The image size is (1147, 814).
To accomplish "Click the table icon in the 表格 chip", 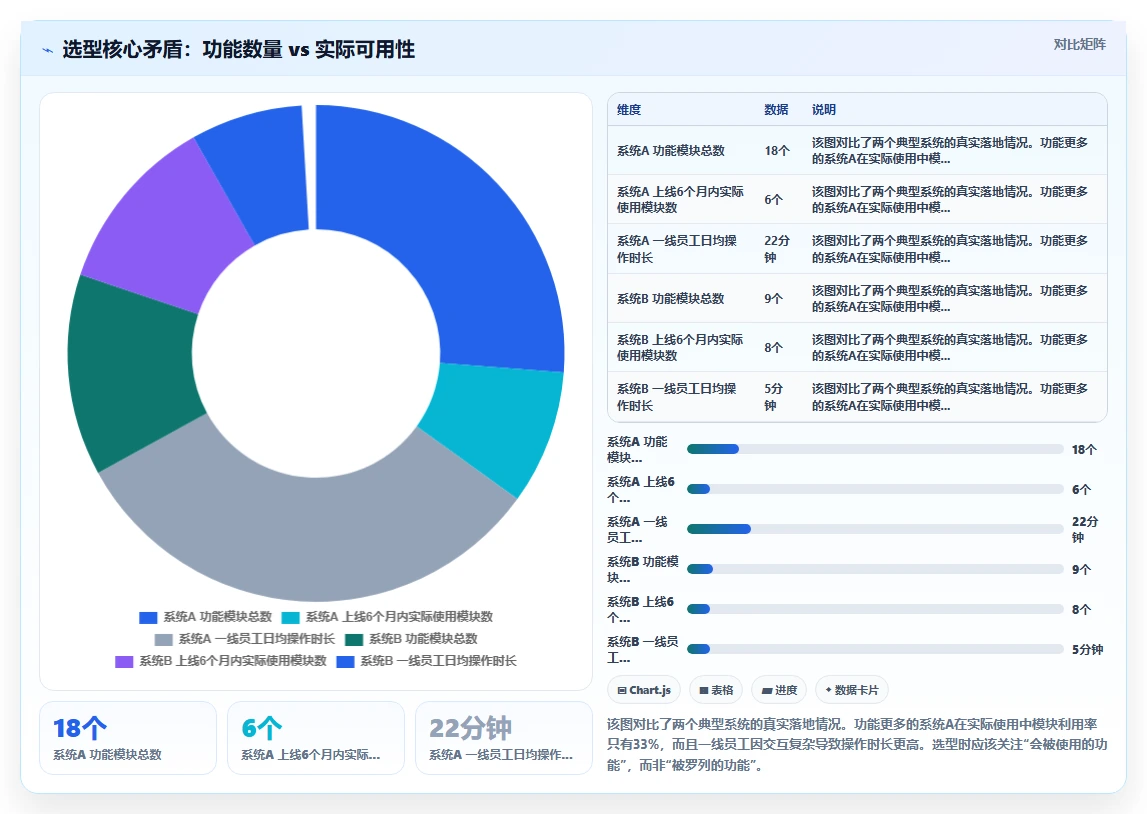I will (x=704, y=690).
